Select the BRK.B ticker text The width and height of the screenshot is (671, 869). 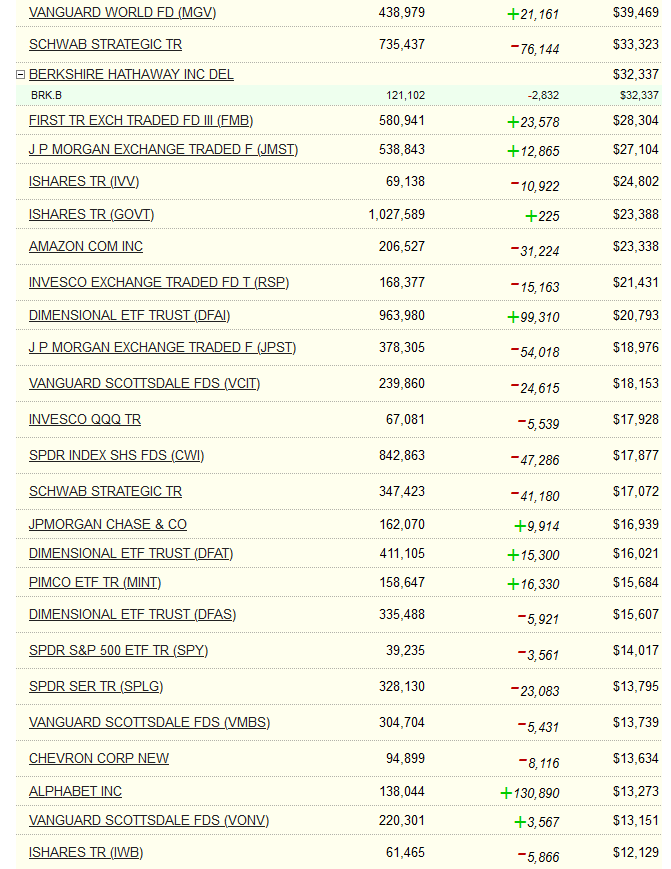(x=47, y=95)
